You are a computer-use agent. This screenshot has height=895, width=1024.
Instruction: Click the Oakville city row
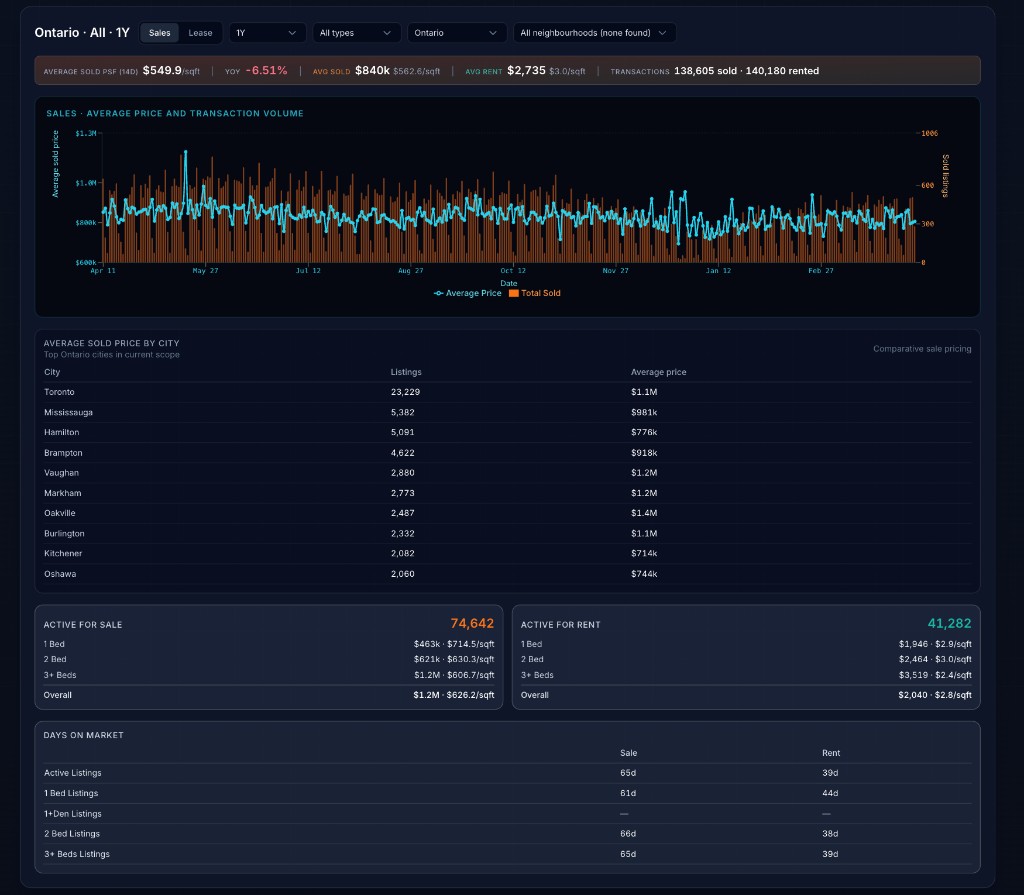507,513
